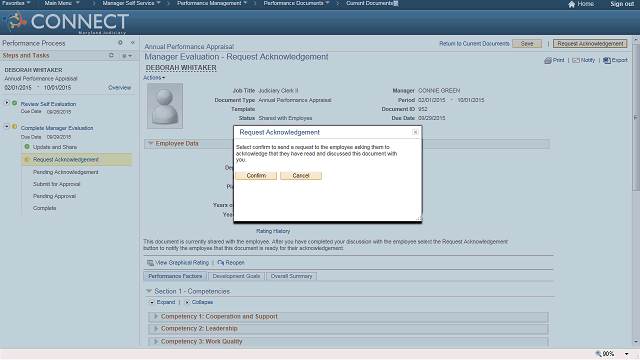The height and width of the screenshot is (360, 640).
Task: Open the Overview link
Action: (x=120, y=88)
